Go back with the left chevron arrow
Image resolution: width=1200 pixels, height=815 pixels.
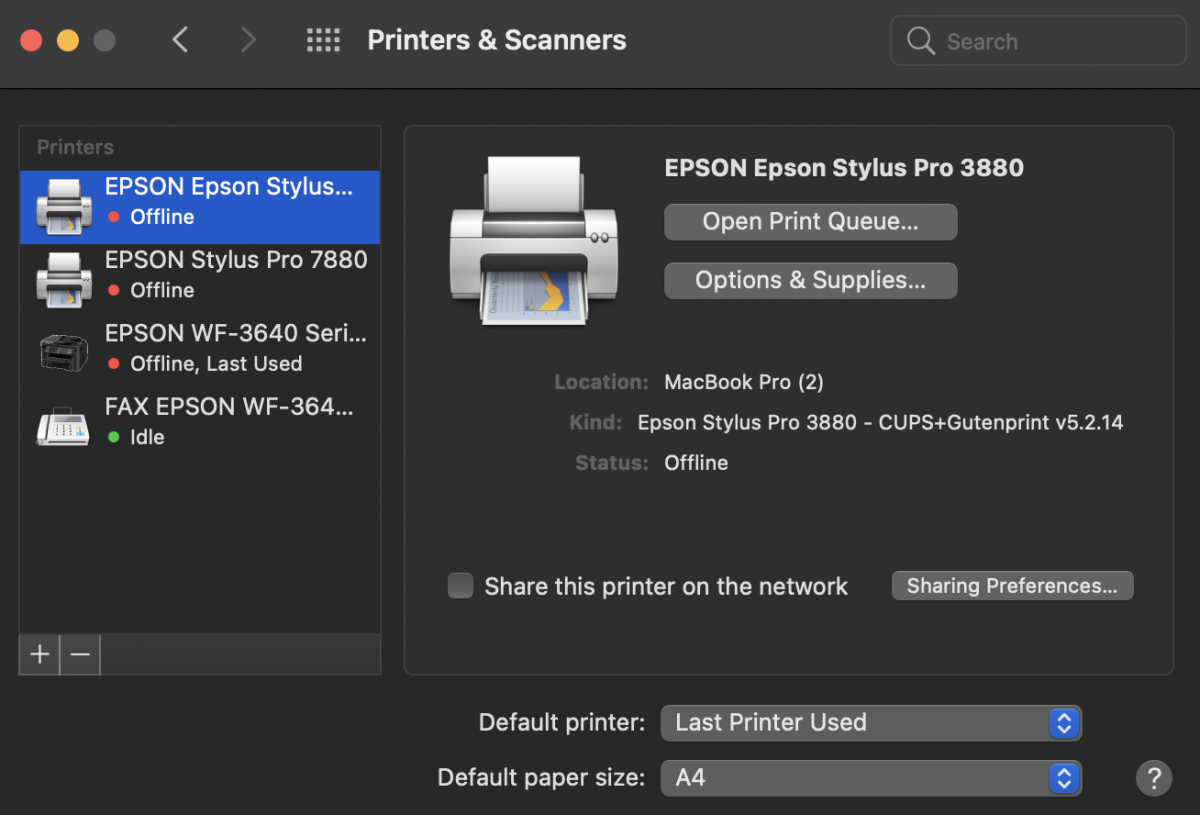tap(180, 40)
